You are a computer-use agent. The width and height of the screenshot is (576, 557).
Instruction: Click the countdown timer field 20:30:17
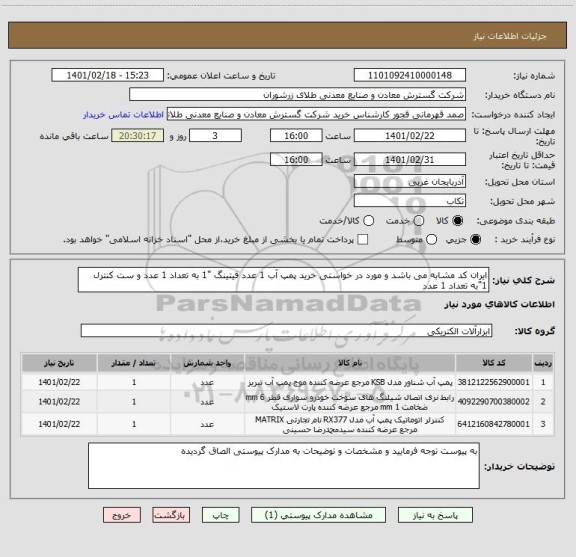(138, 136)
